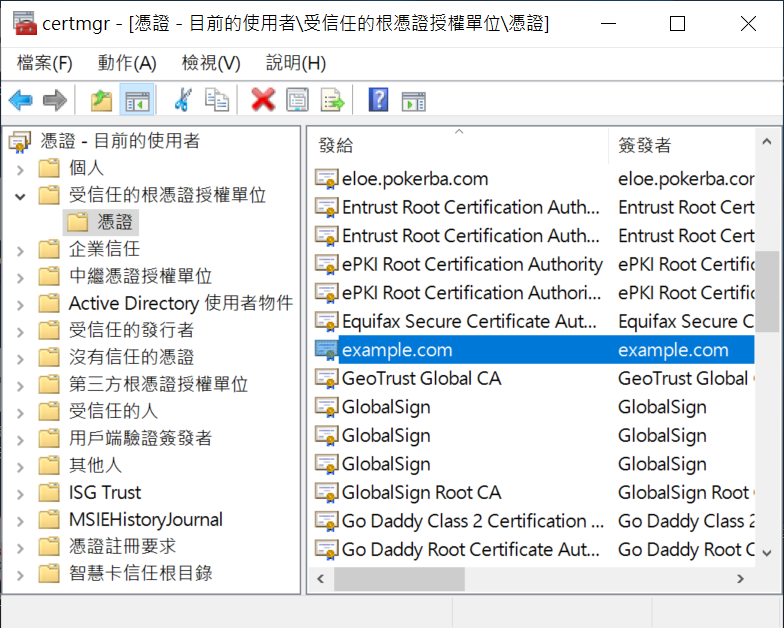
Task: Expand the Active Directory 使用者物件 node
Action: 20,305
